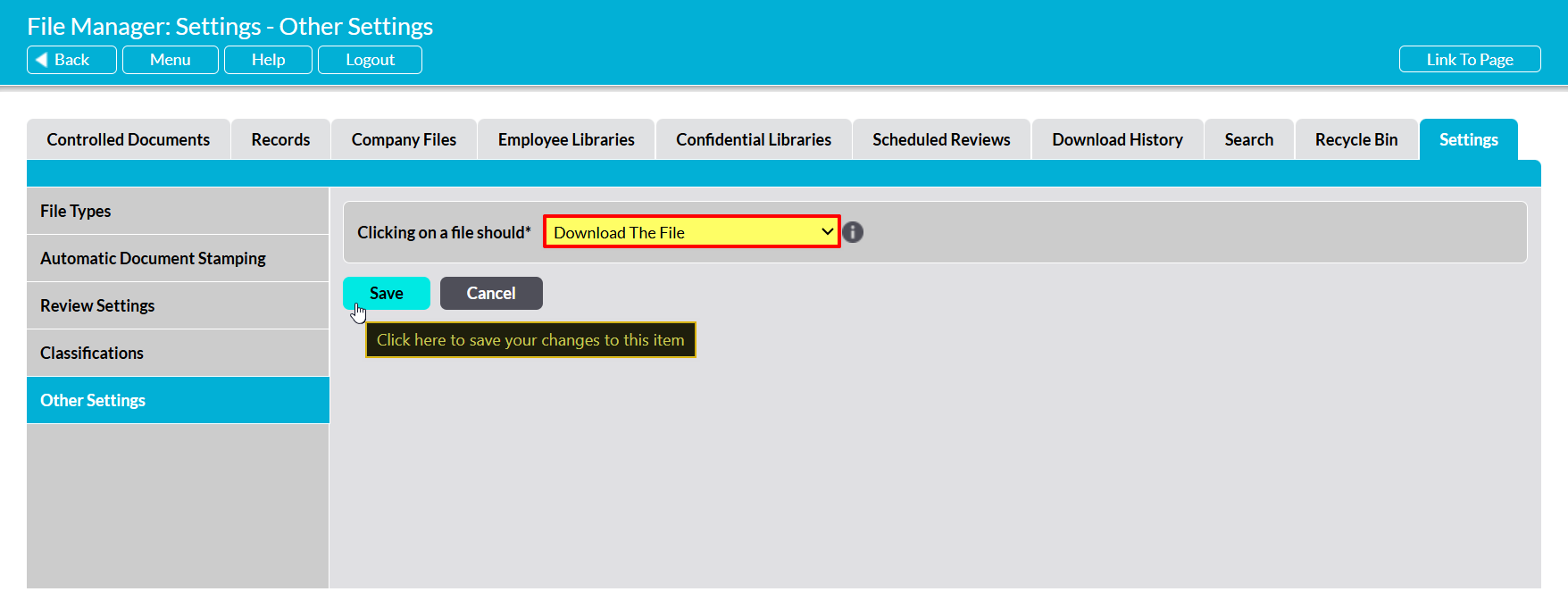1568x600 pixels.
Task: Open Automatic Document Stamping settings
Action: pos(153,258)
